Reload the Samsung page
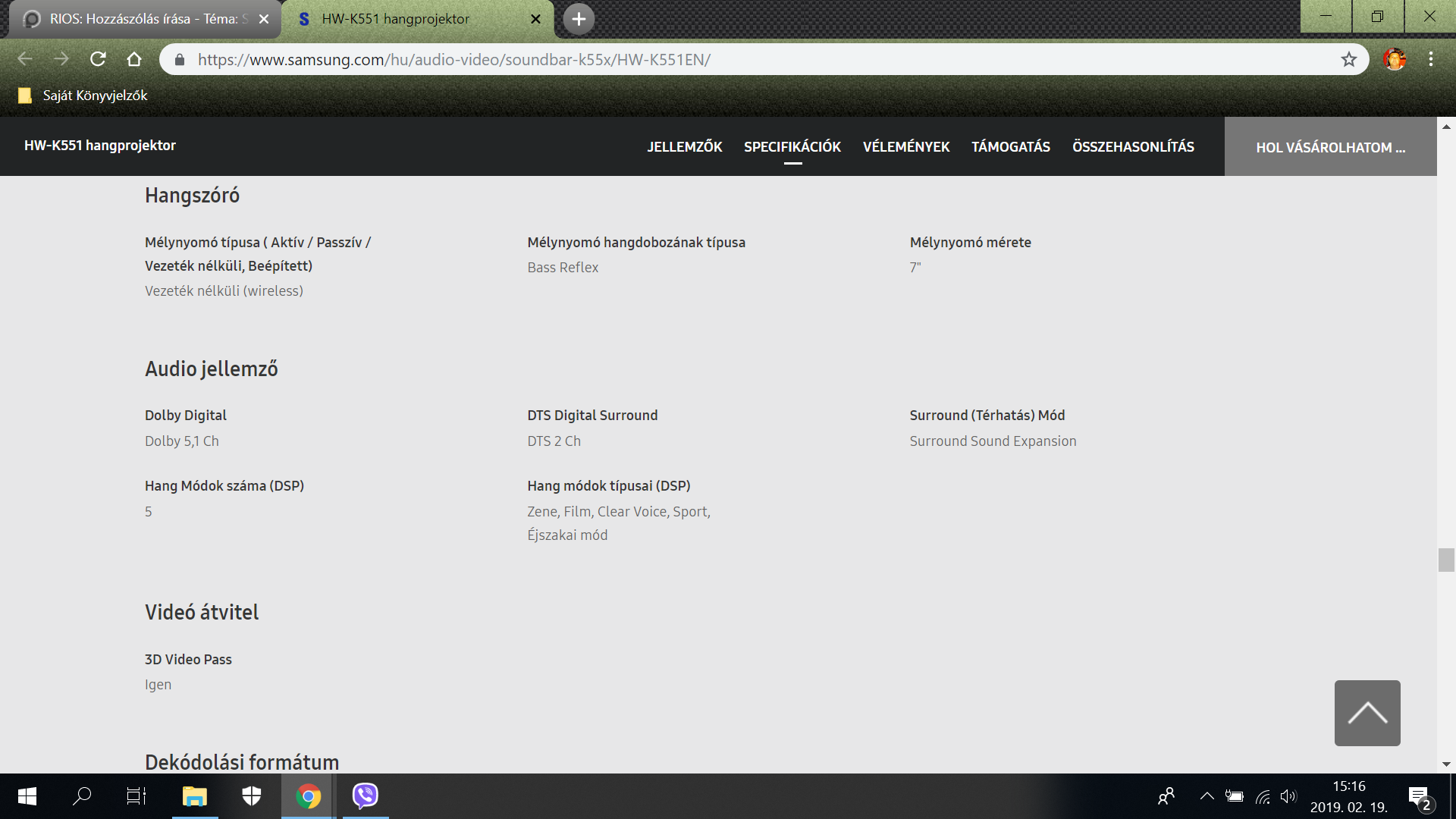 [x=98, y=59]
